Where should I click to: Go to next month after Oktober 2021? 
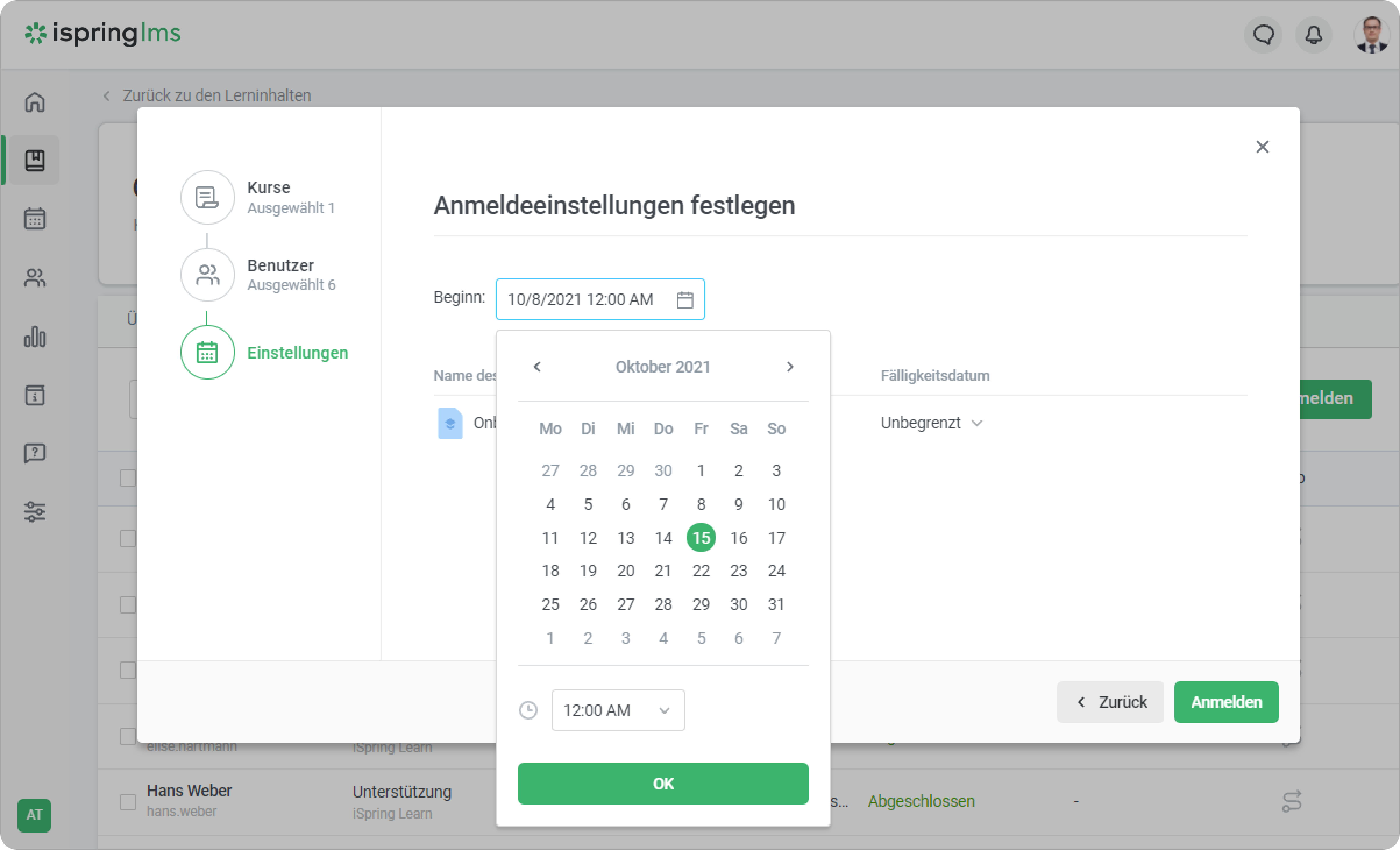789,367
